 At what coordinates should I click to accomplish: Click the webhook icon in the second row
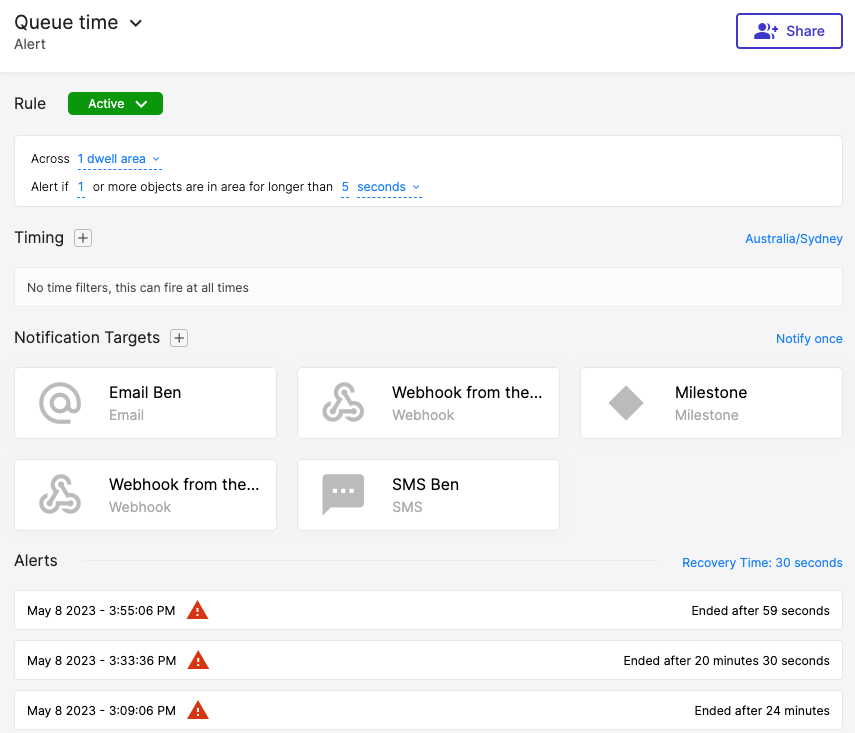(60, 495)
